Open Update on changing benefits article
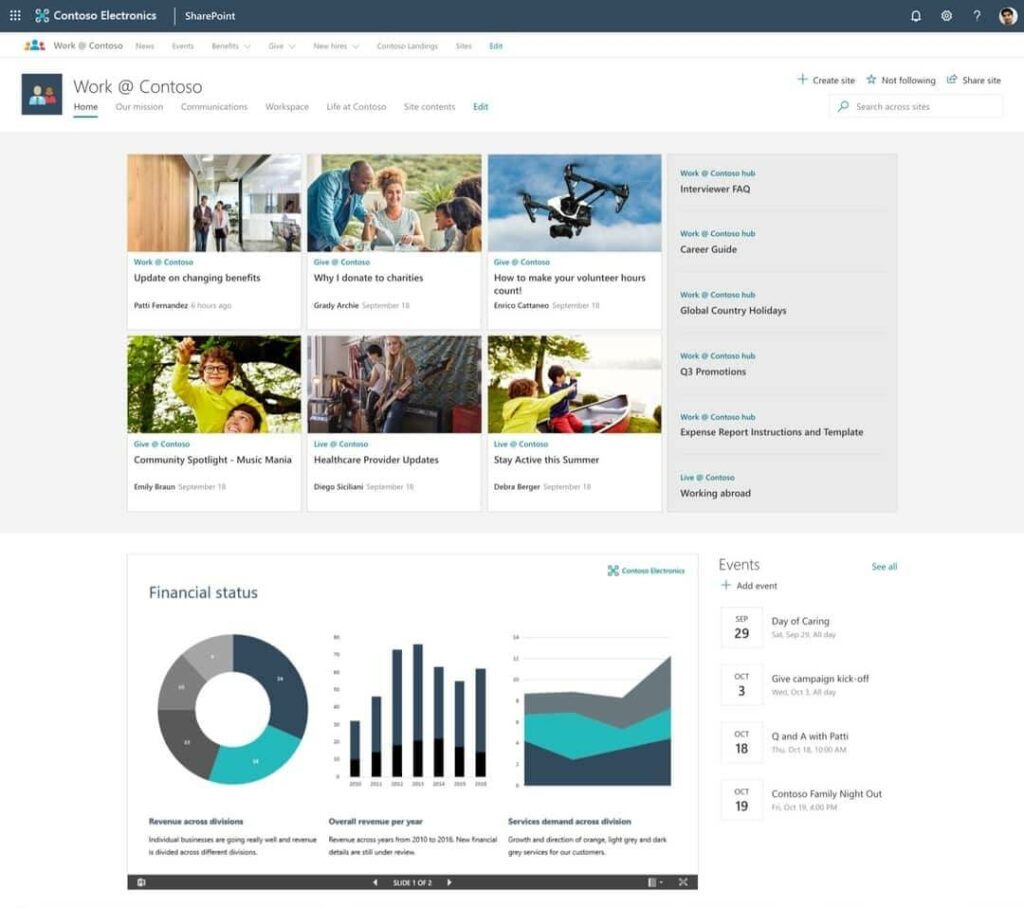The width and height of the screenshot is (1024, 908). 197,278
